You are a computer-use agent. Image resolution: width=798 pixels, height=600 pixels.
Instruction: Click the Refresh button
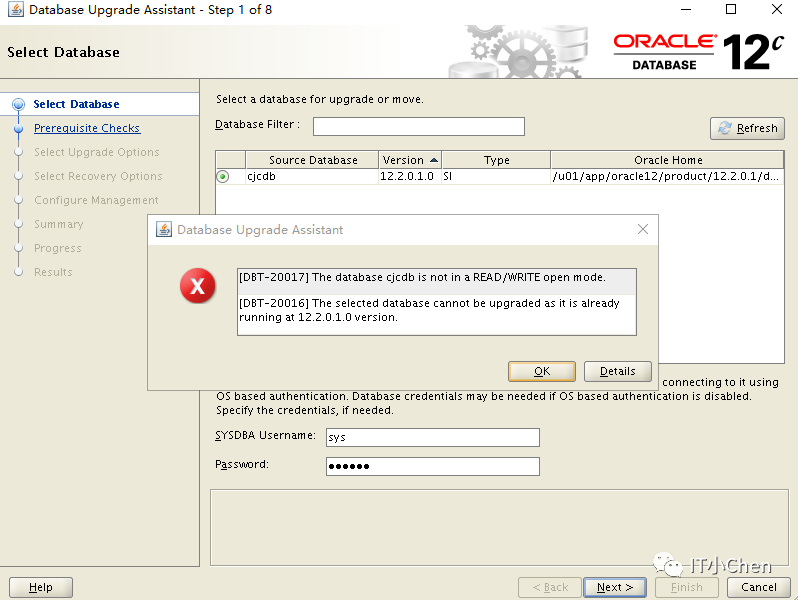747,128
